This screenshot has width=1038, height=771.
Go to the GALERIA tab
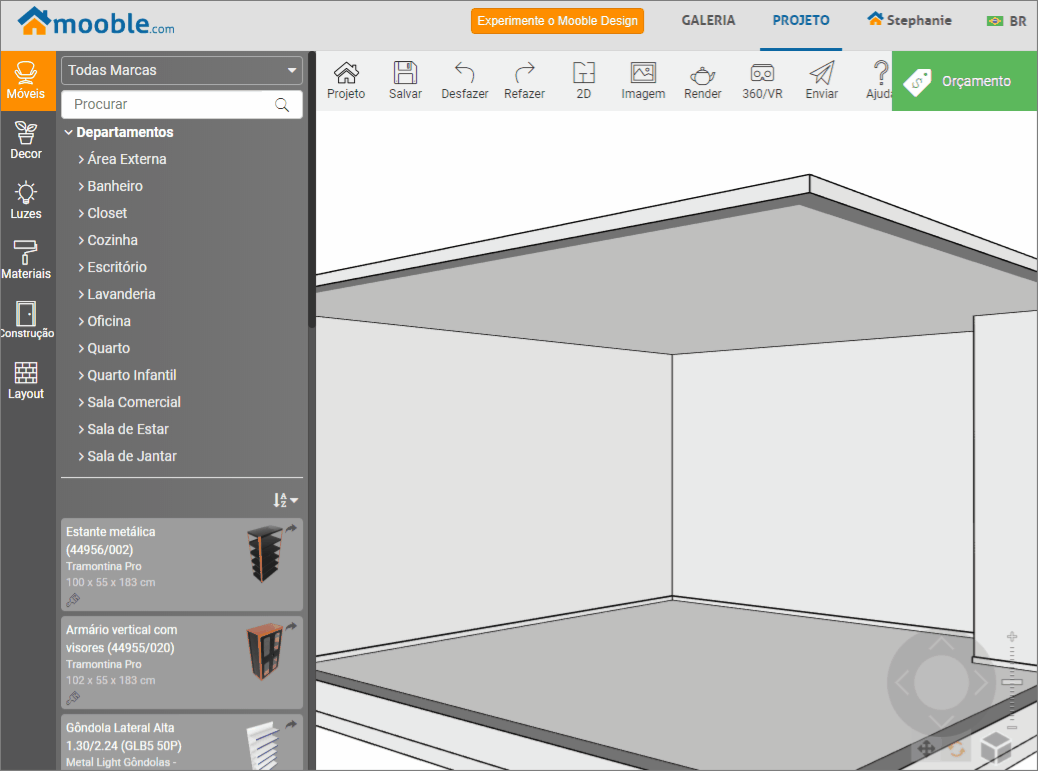(708, 21)
